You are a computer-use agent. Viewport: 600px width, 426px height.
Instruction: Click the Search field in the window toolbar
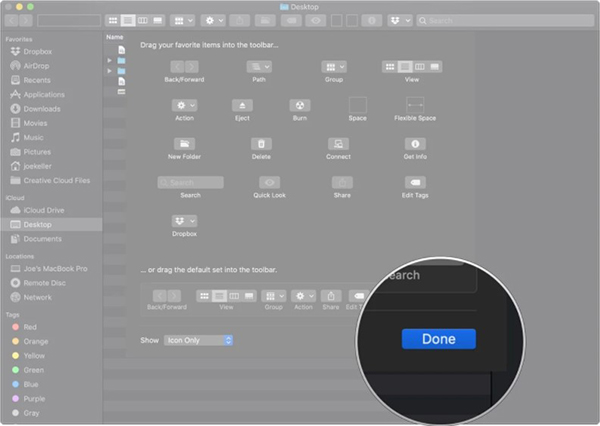pos(505,20)
